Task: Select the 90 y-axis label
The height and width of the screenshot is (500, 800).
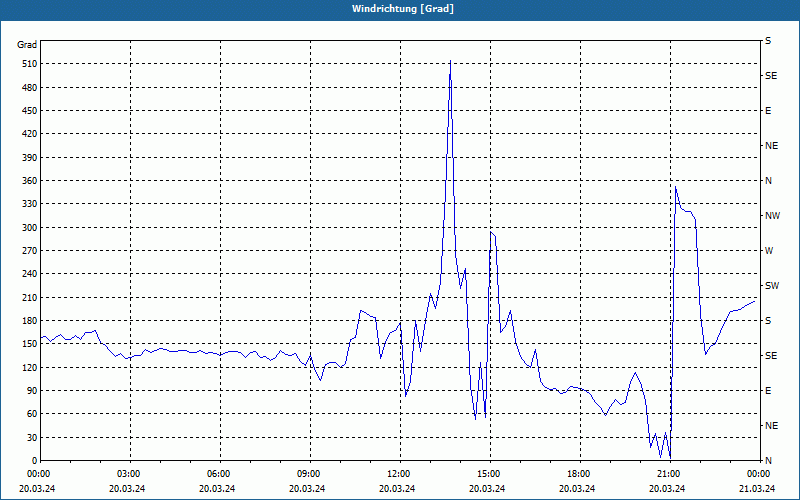Action: [x=33, y=391]
